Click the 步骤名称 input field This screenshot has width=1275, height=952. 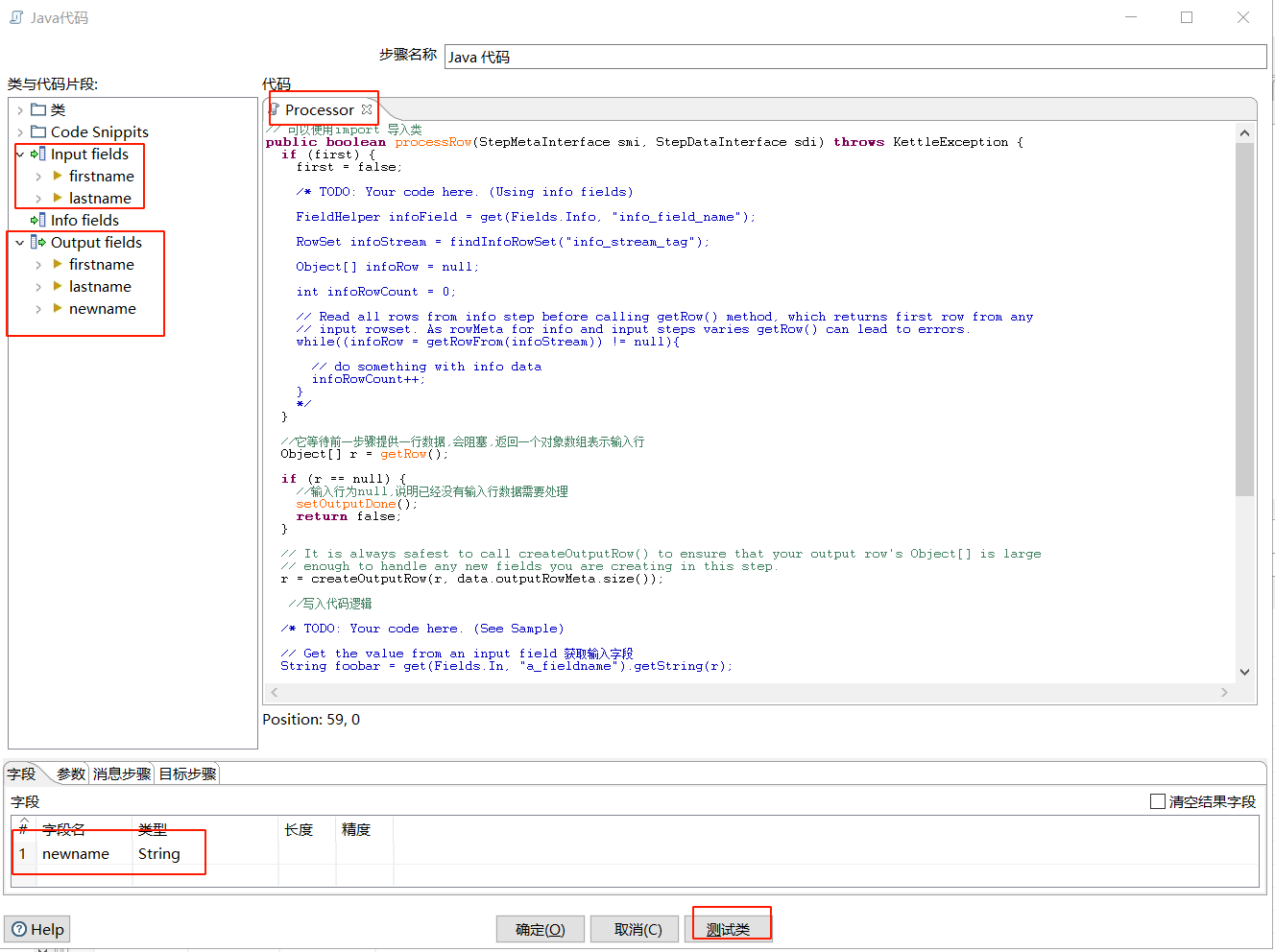(854, 57)
